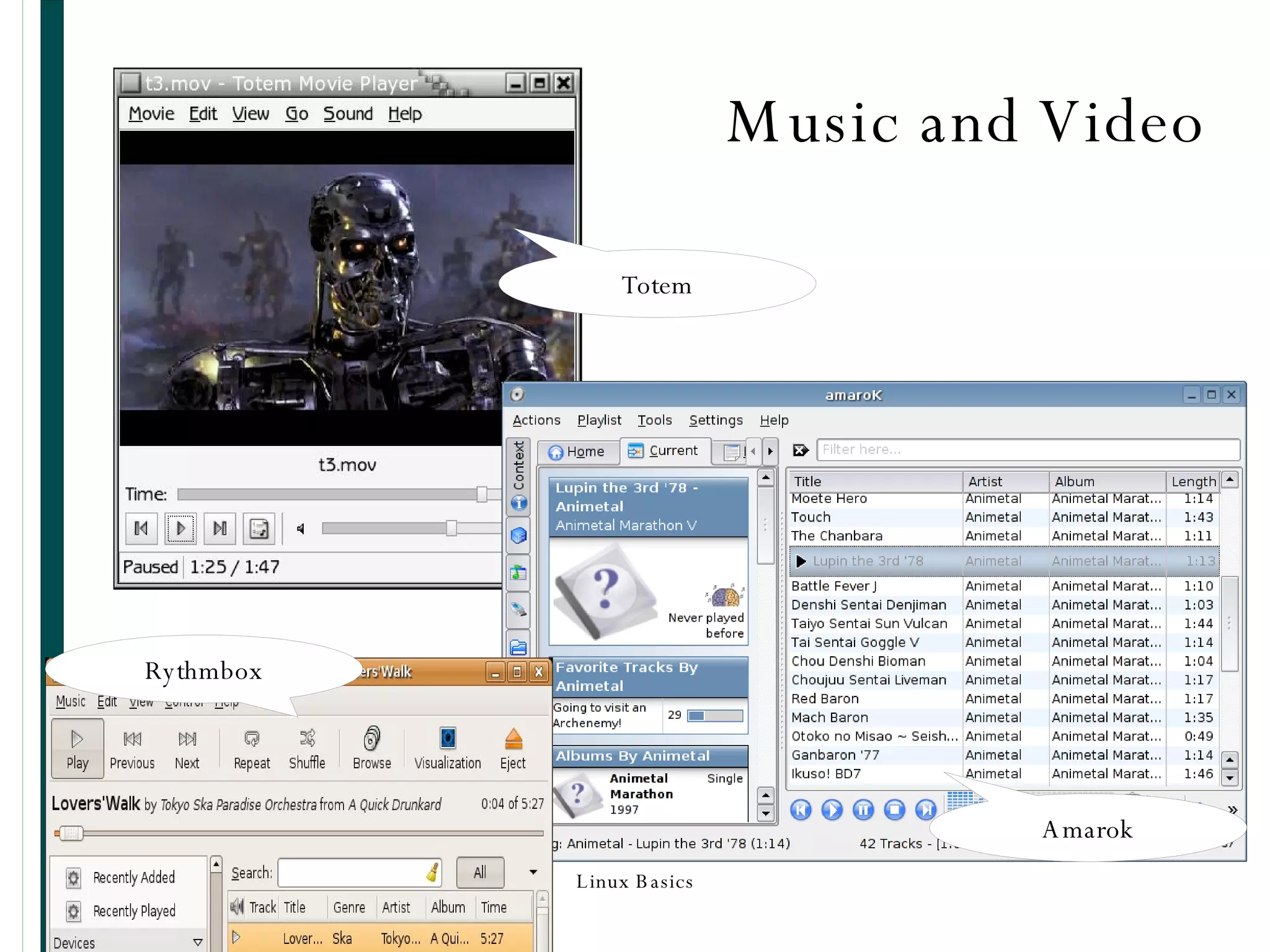Viewport: 1270px width, 952px height.
Task: Sort amaroK playlist by Title column
Action: point(875,481)
